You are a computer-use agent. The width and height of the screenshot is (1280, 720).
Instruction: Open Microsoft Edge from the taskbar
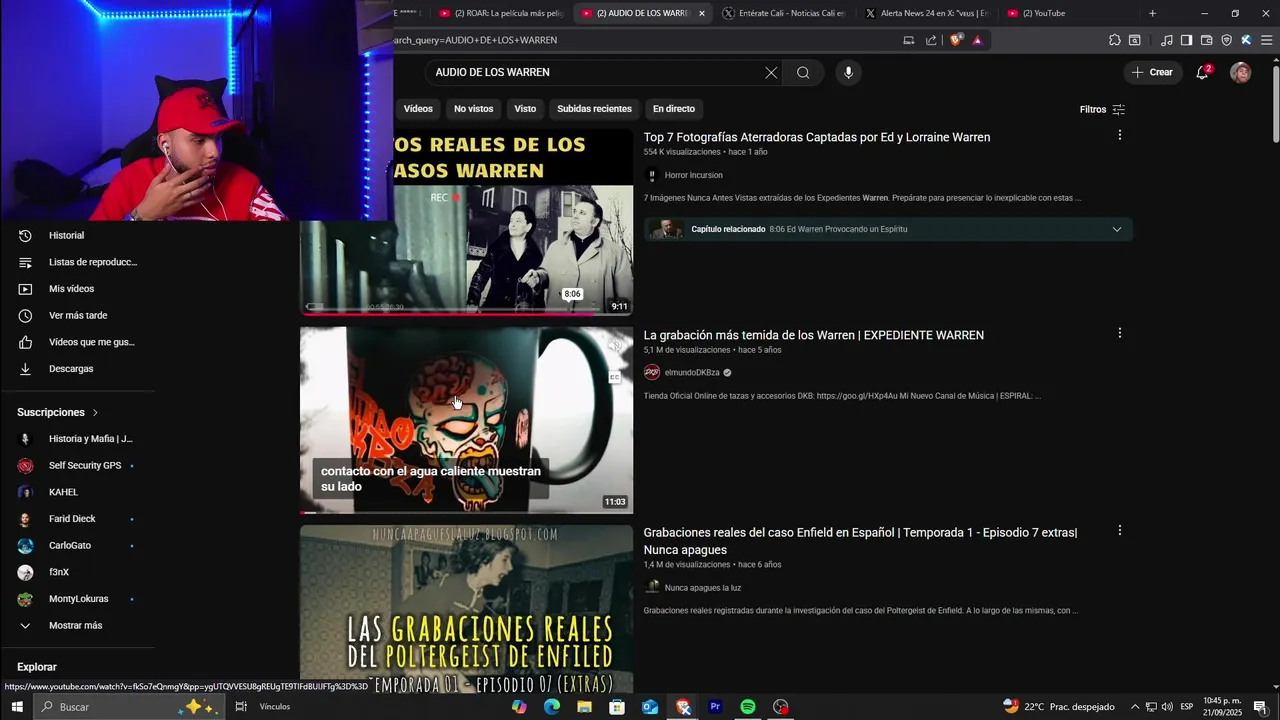[x=551, y=707]
